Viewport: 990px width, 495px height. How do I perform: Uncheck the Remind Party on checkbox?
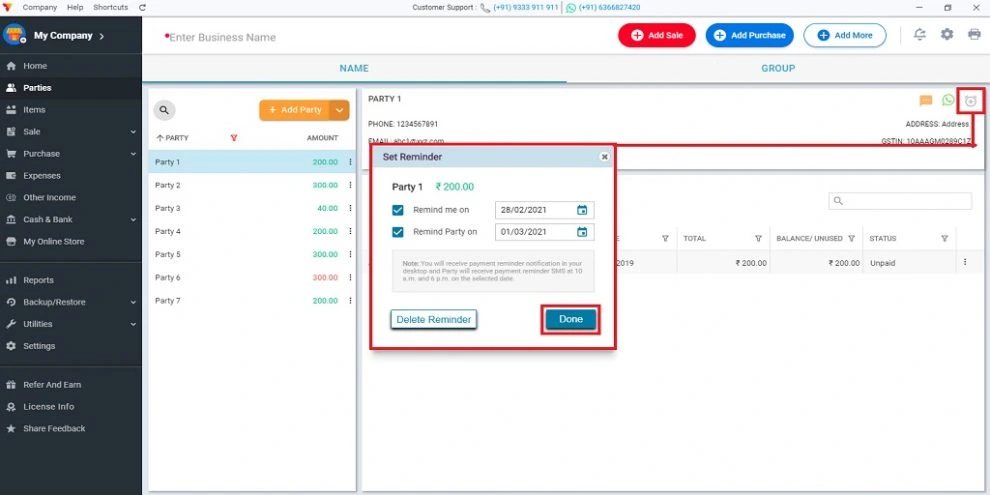click(398, 232)
